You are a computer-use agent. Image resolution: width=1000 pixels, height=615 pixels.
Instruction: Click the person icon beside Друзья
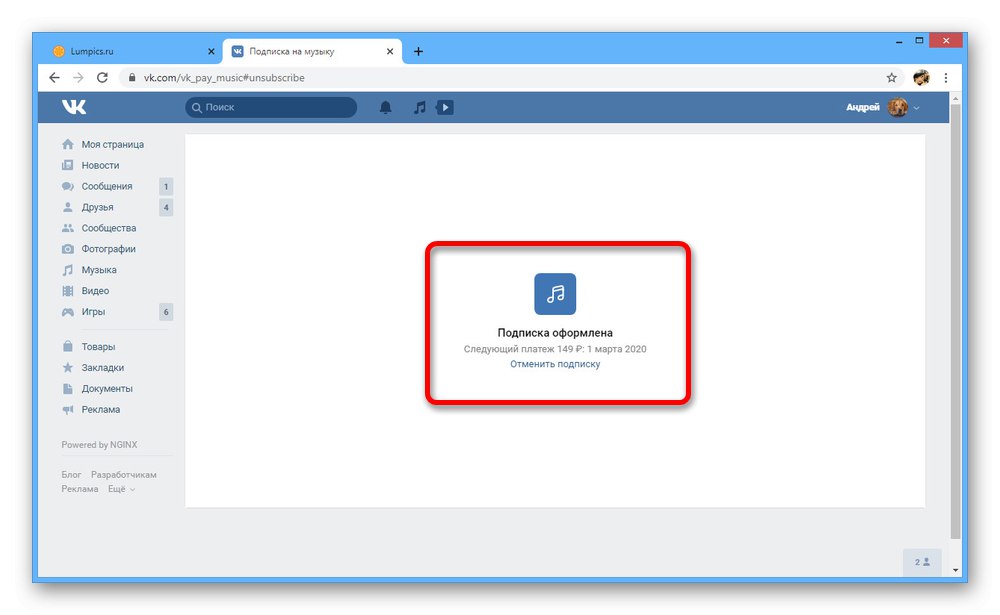point(68,207)
